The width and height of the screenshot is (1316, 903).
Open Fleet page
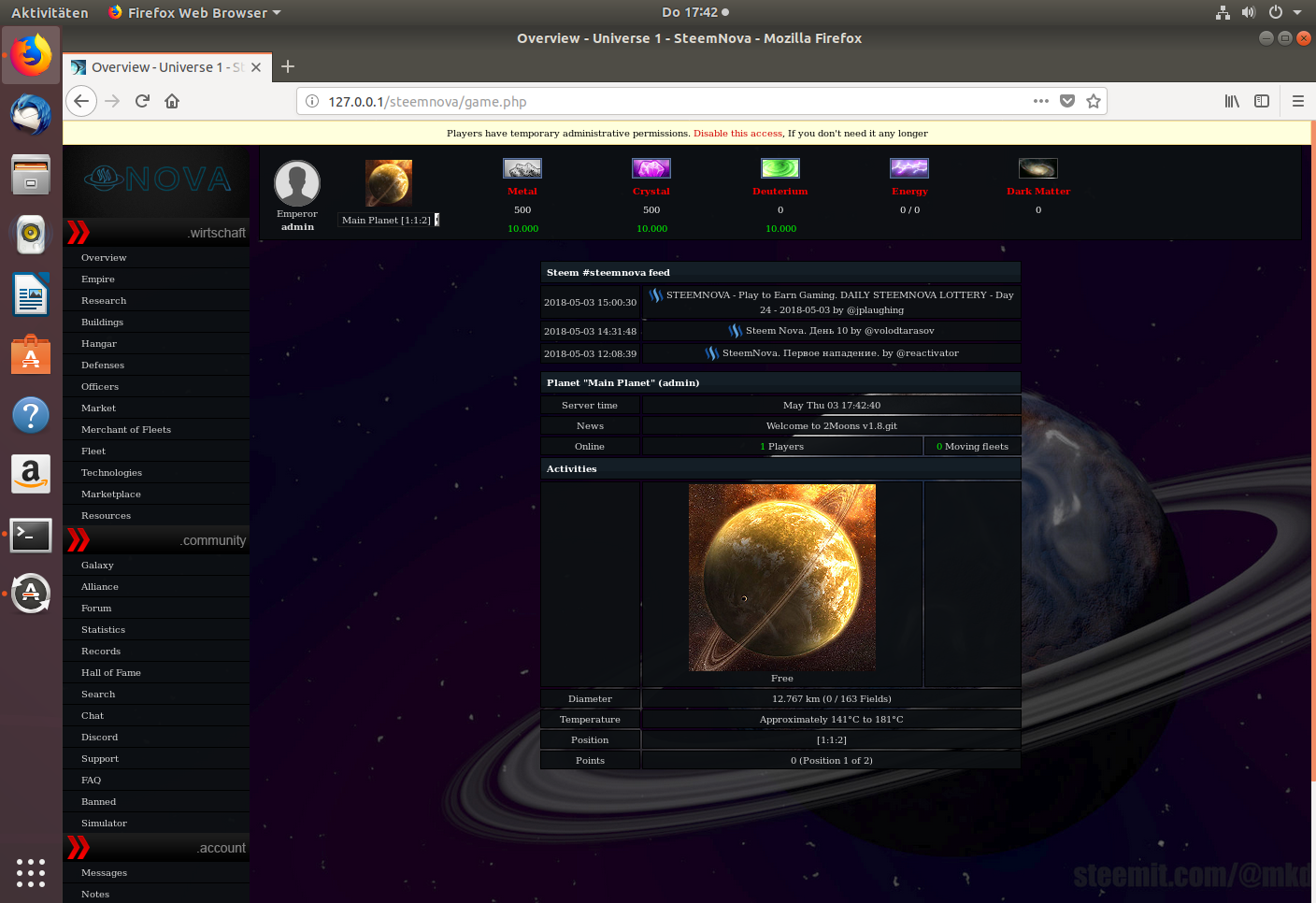(93, 451)
